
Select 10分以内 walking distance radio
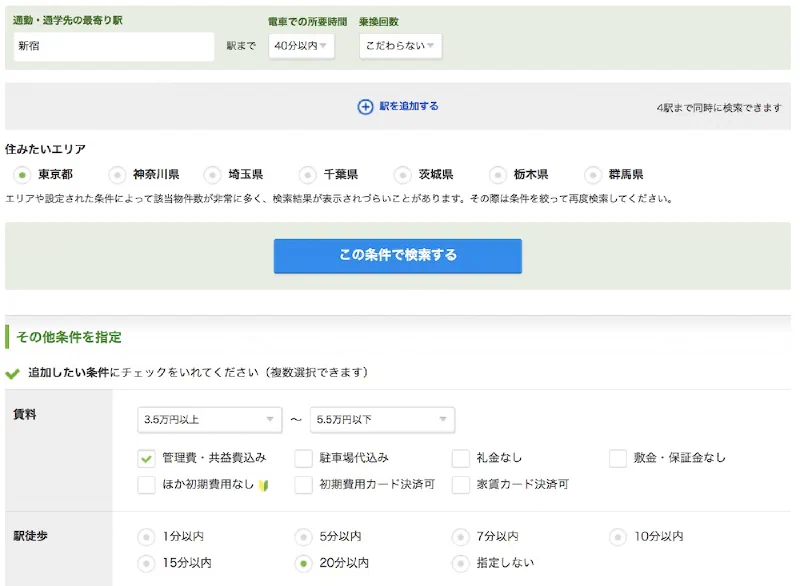[x=618, y=537]
